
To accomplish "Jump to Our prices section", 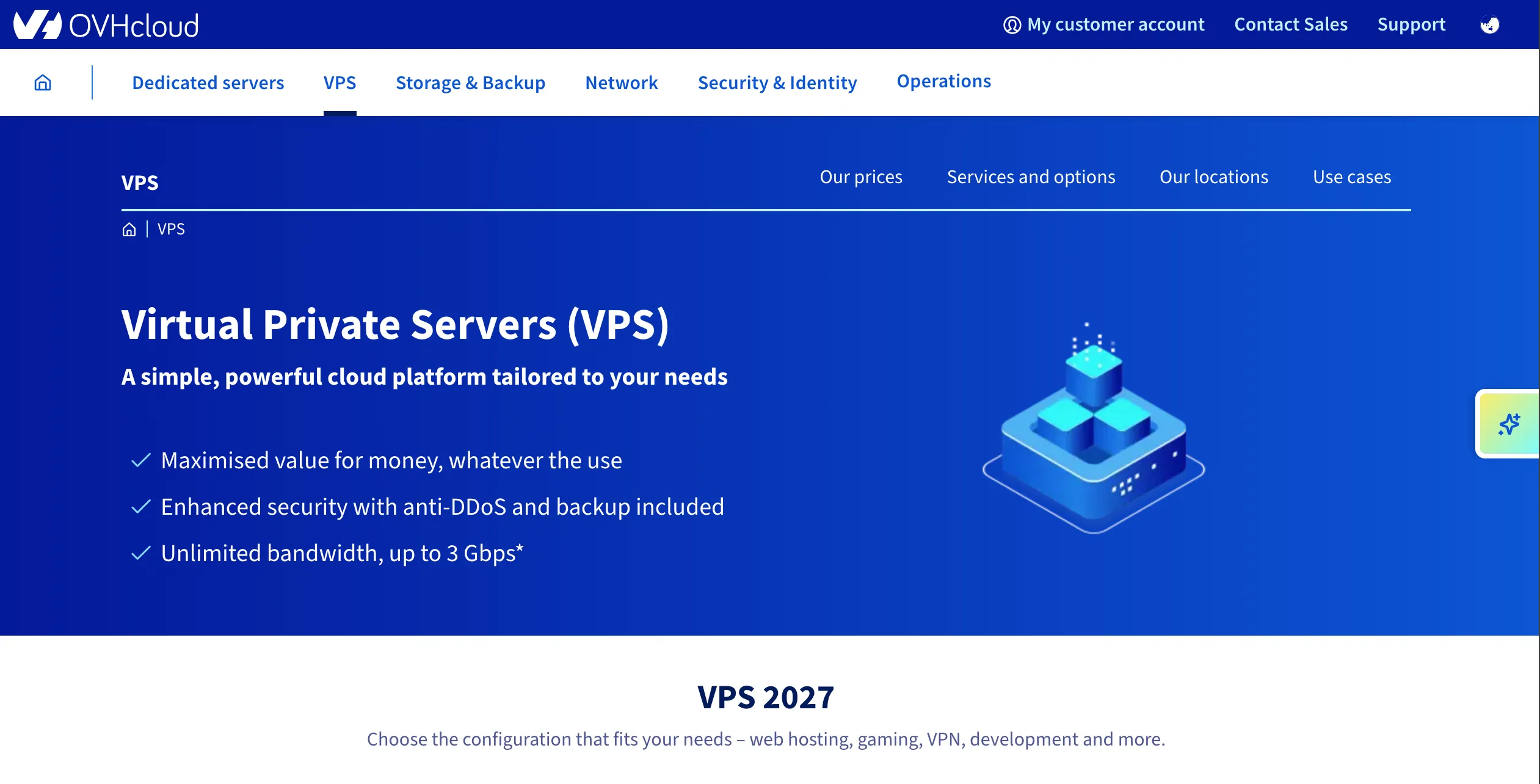I will click(860, 177).
